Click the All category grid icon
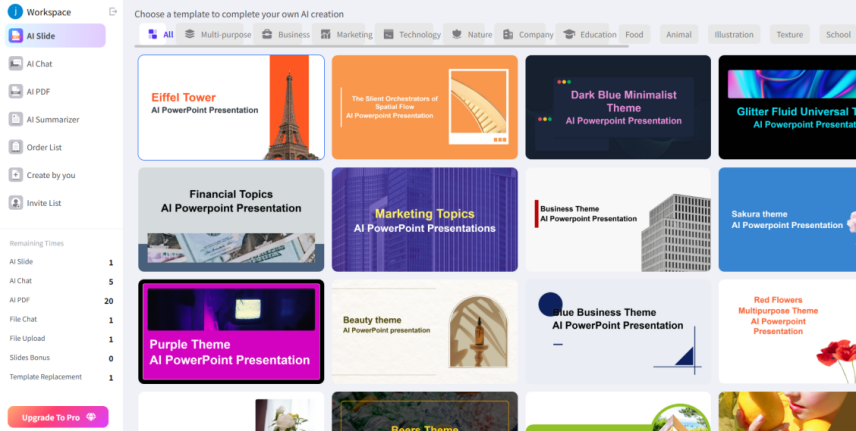 point(153,34)
